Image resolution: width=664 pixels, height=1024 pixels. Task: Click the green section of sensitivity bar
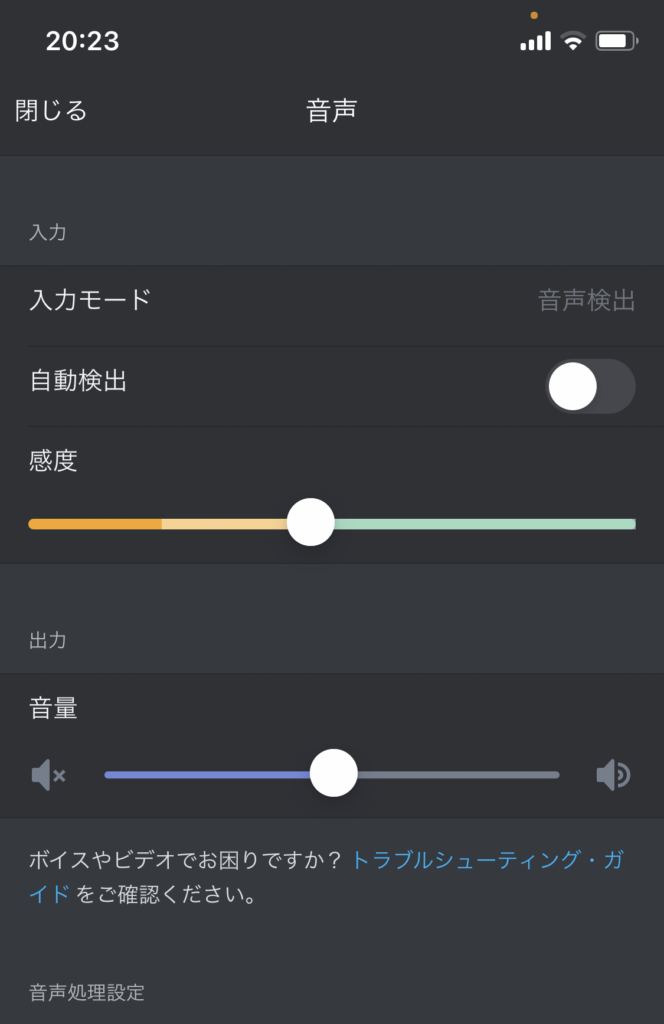(484, 524)
